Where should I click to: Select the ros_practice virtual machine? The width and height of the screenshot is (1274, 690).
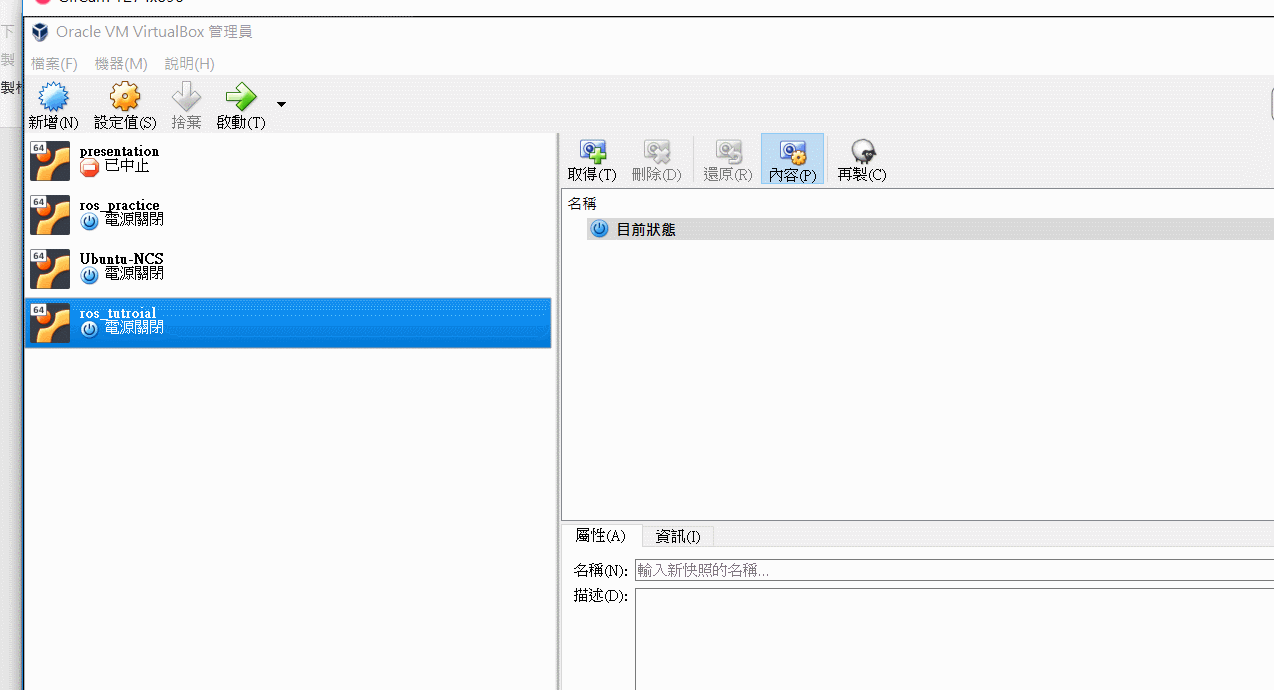[x=288, y=214]
